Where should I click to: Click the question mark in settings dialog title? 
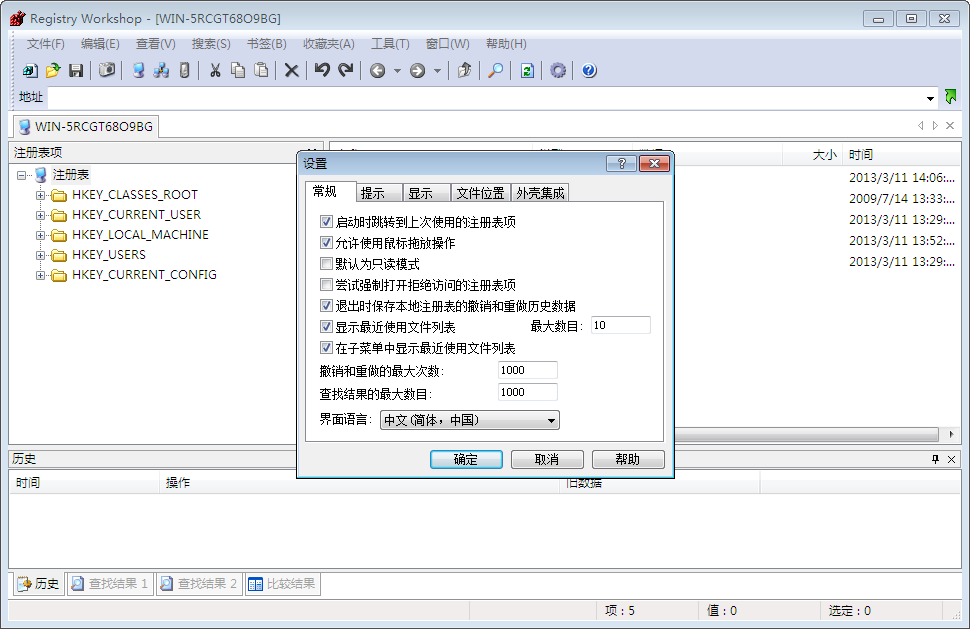click(x=622, y=163)
